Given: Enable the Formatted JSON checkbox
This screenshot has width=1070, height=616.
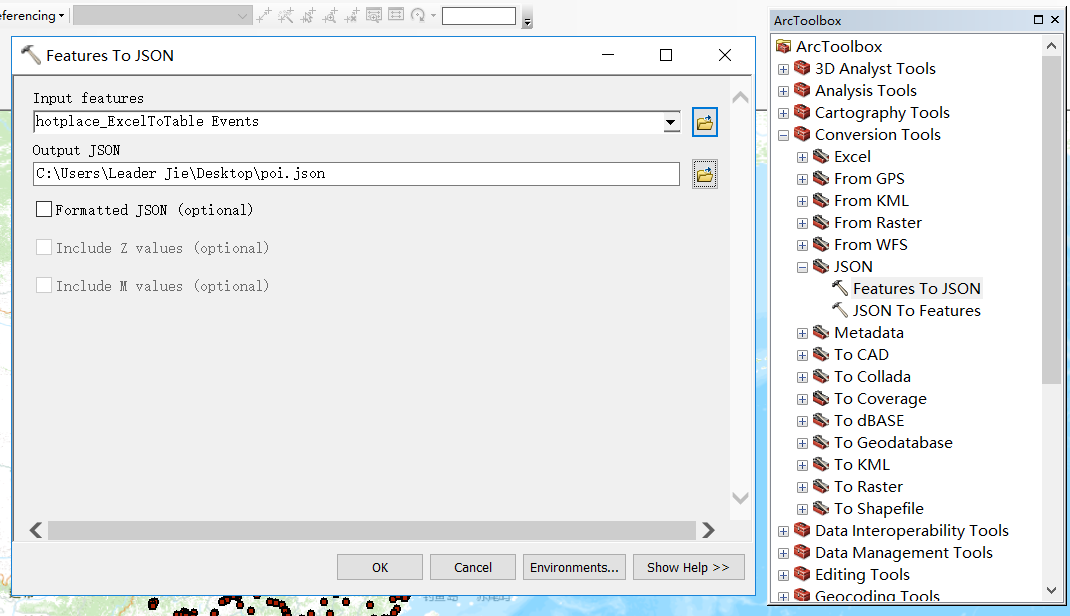Looking at the screenshot, I should (x=44, y=209).
